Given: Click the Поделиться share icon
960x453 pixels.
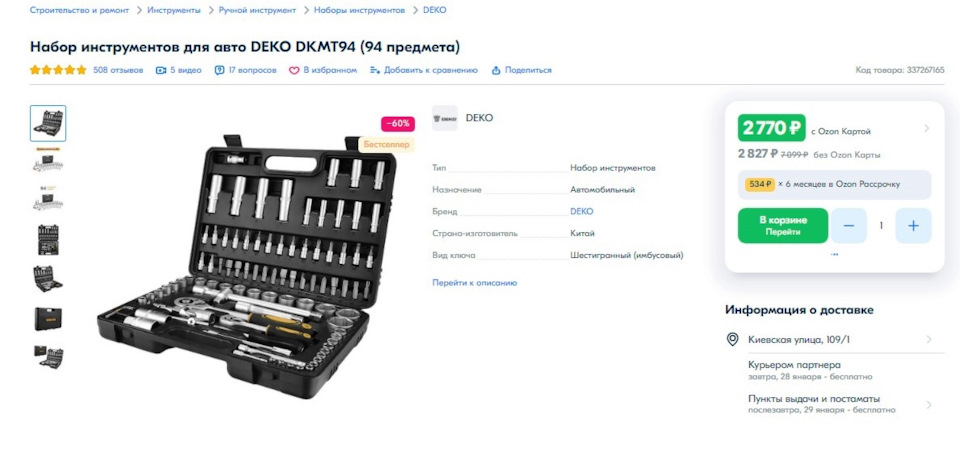Looking at the screenshot, I should pos(497,70).
